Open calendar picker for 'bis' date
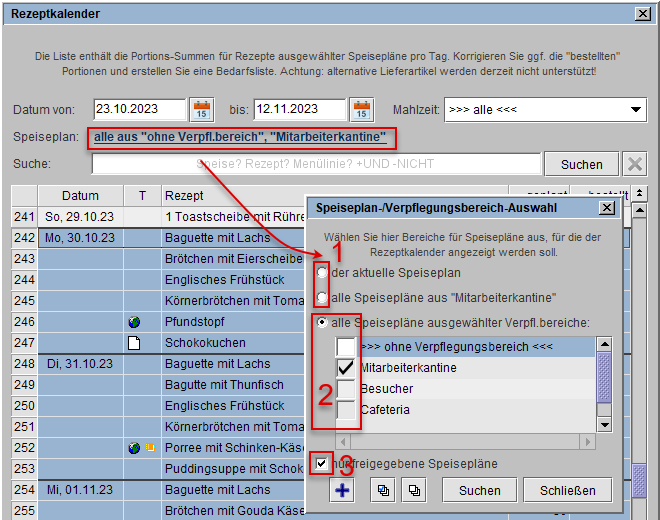This screenshot has width=660, height=520. [361, 109]
